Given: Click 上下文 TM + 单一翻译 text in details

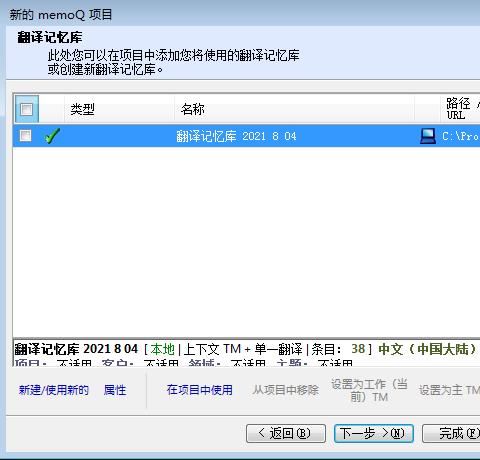Looking at the screenshot, I should coord(243,349).
